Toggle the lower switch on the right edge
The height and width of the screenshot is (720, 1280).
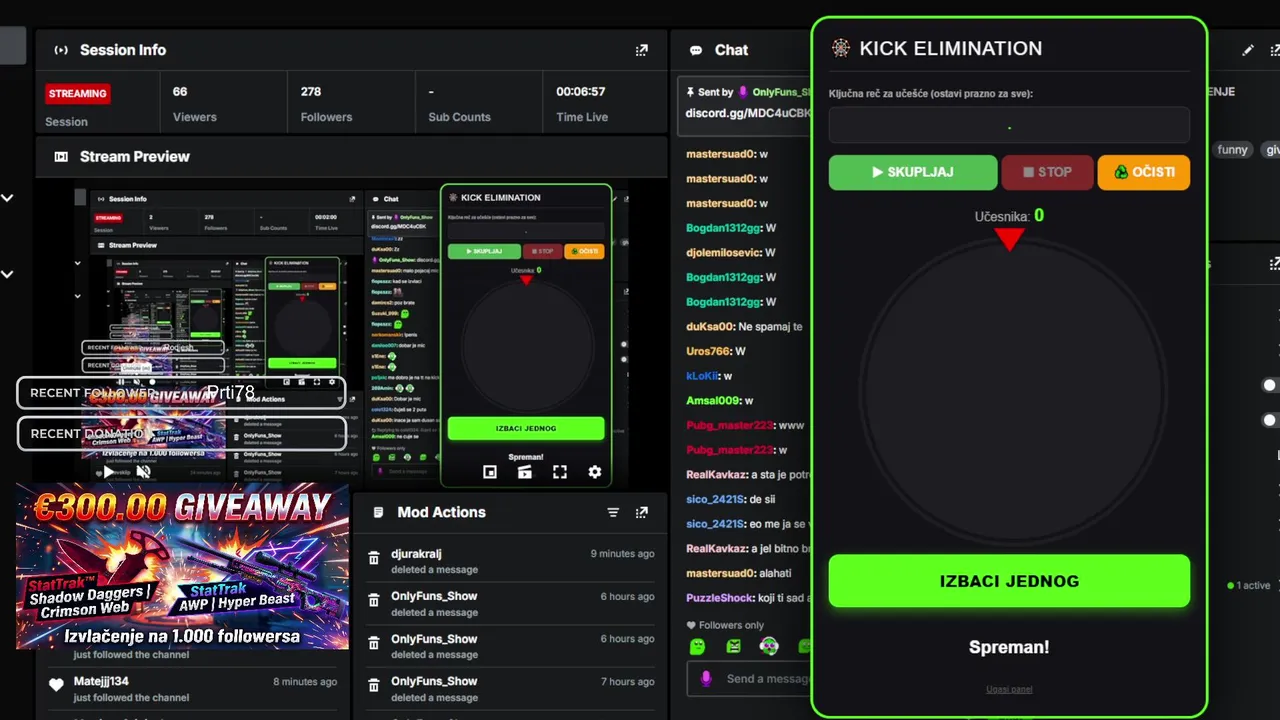click(x=1270, y=420)
